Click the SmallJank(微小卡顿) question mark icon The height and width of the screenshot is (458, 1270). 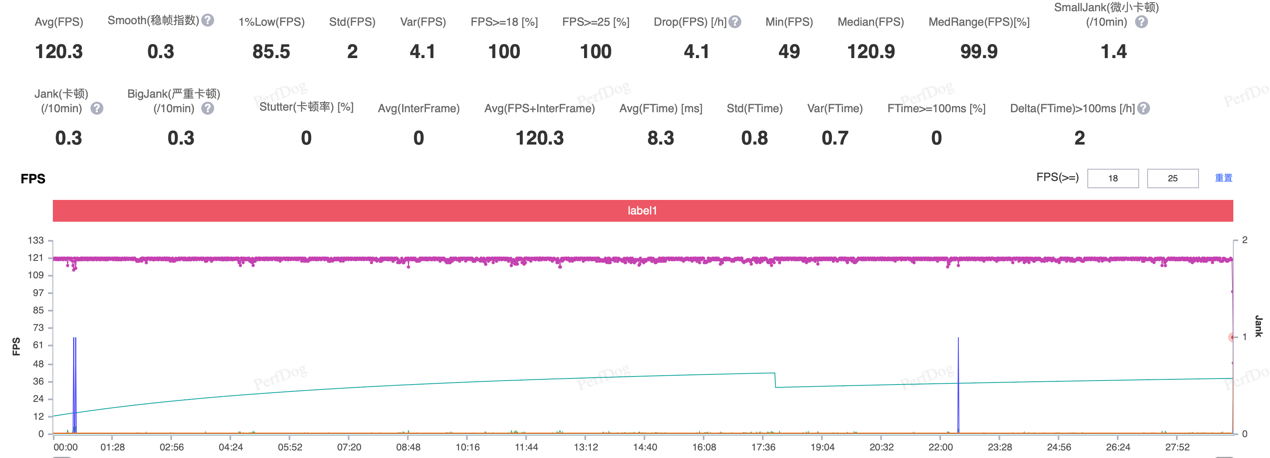coord(1141,22)
